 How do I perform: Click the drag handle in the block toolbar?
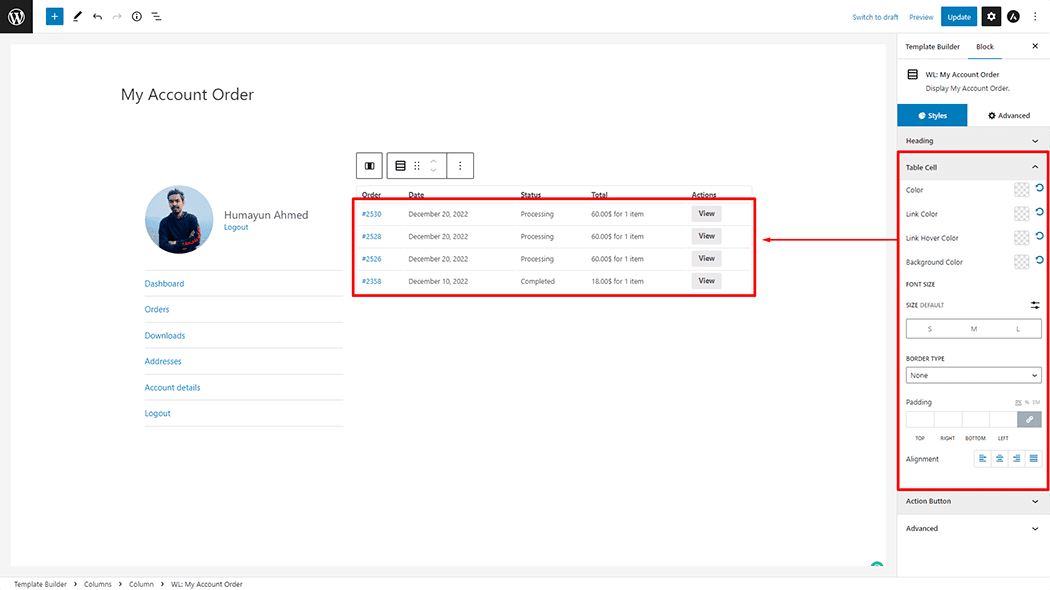(x=417, y=165)
